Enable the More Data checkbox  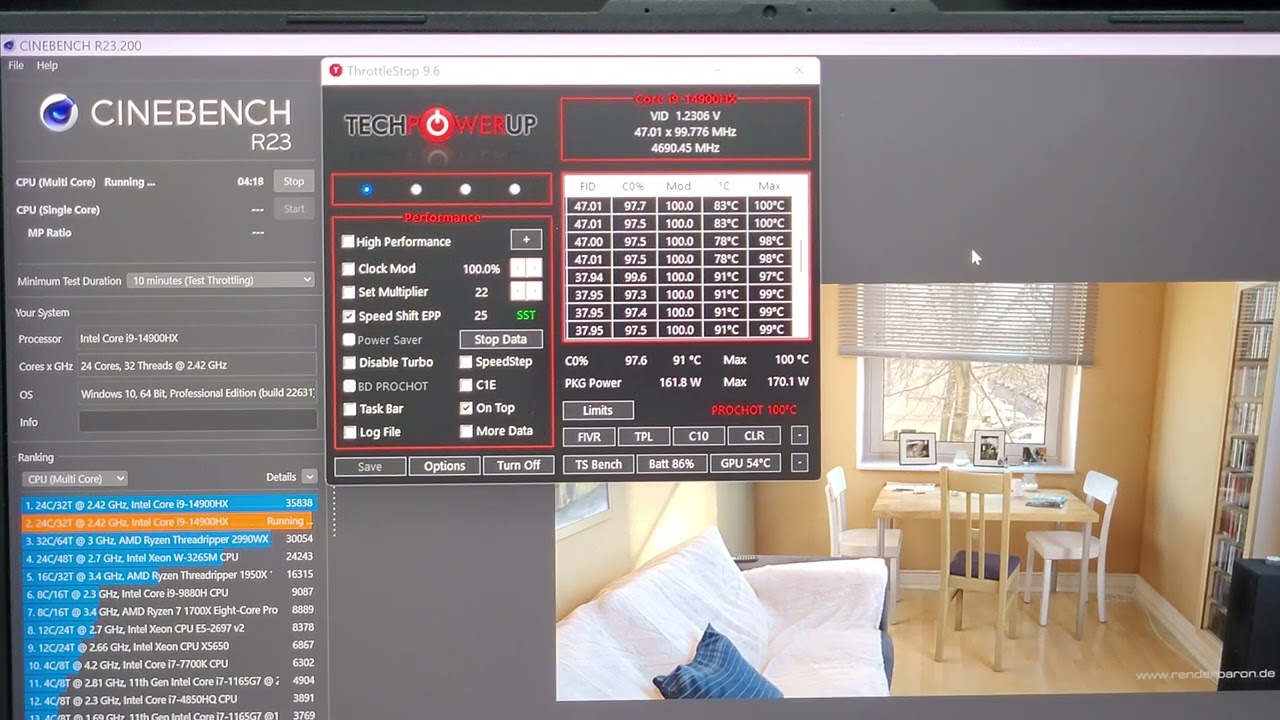pyautogui.click(x=466, y=431)
